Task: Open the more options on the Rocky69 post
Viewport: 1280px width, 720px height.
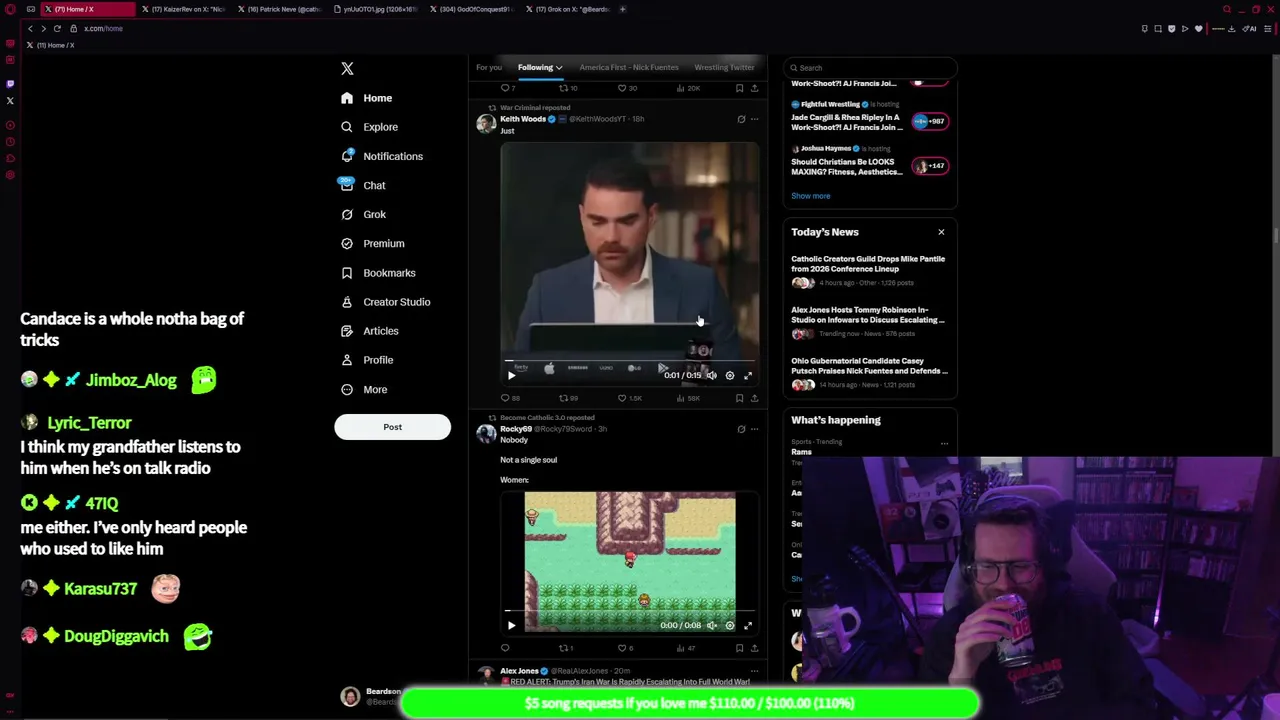Action: (754, 429)
